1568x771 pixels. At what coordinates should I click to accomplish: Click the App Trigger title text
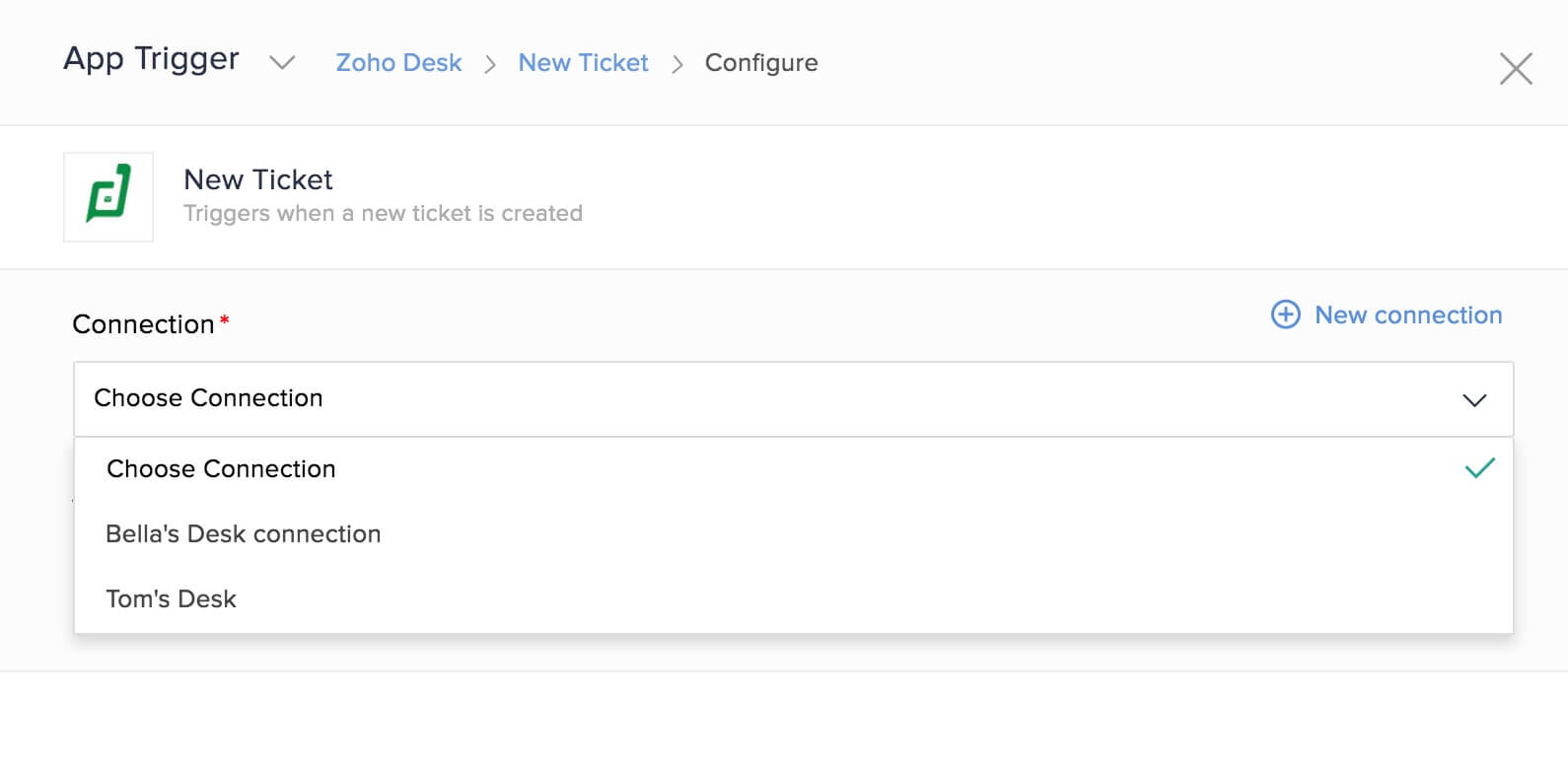coord(151,59)
